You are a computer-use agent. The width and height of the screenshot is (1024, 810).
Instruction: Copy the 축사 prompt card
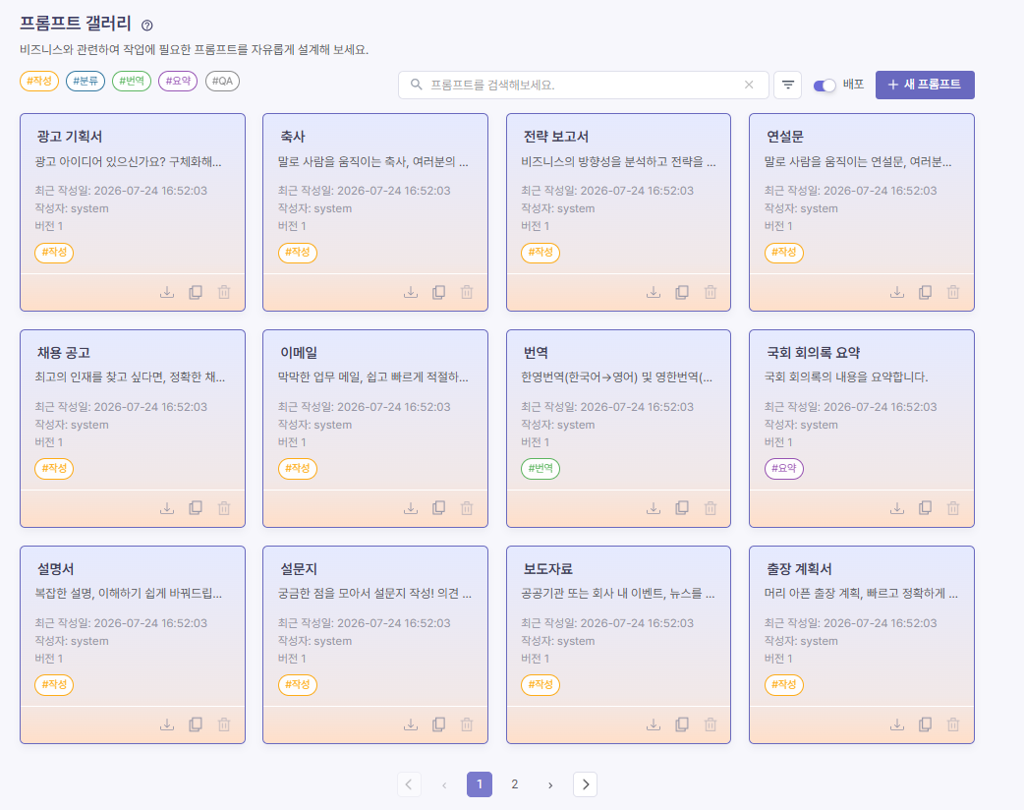tap(439, 292)
